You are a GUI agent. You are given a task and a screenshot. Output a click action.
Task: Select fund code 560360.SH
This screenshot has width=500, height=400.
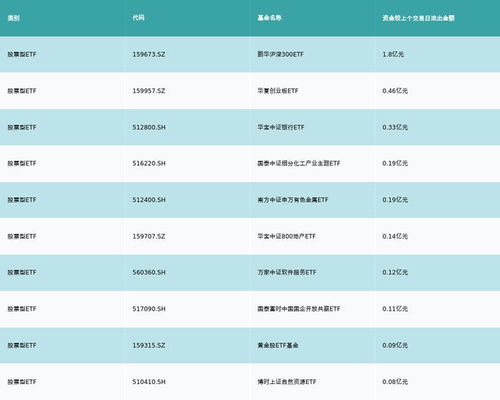click(149, 272)
